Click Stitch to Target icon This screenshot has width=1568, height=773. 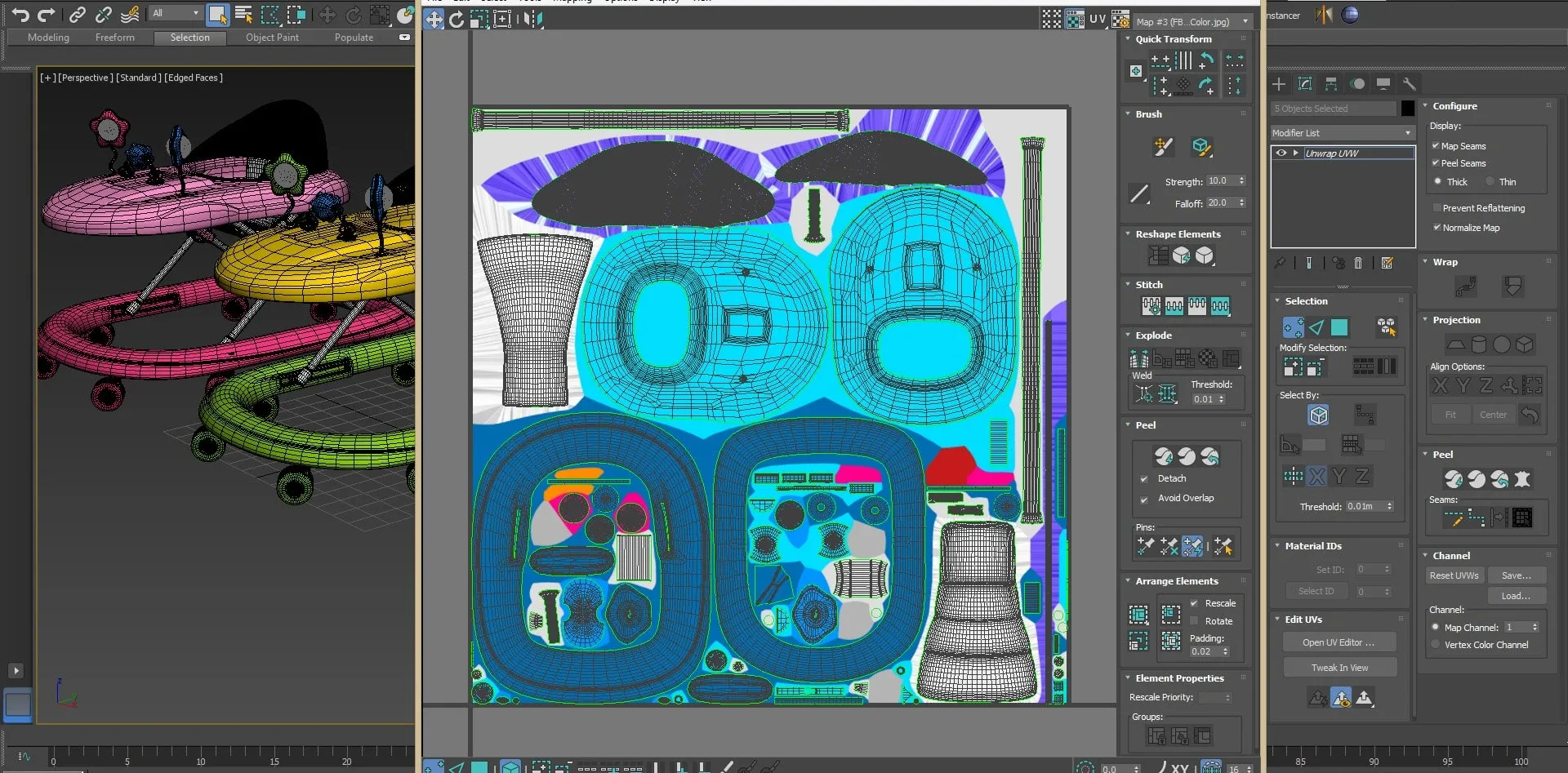(1151, 306)
